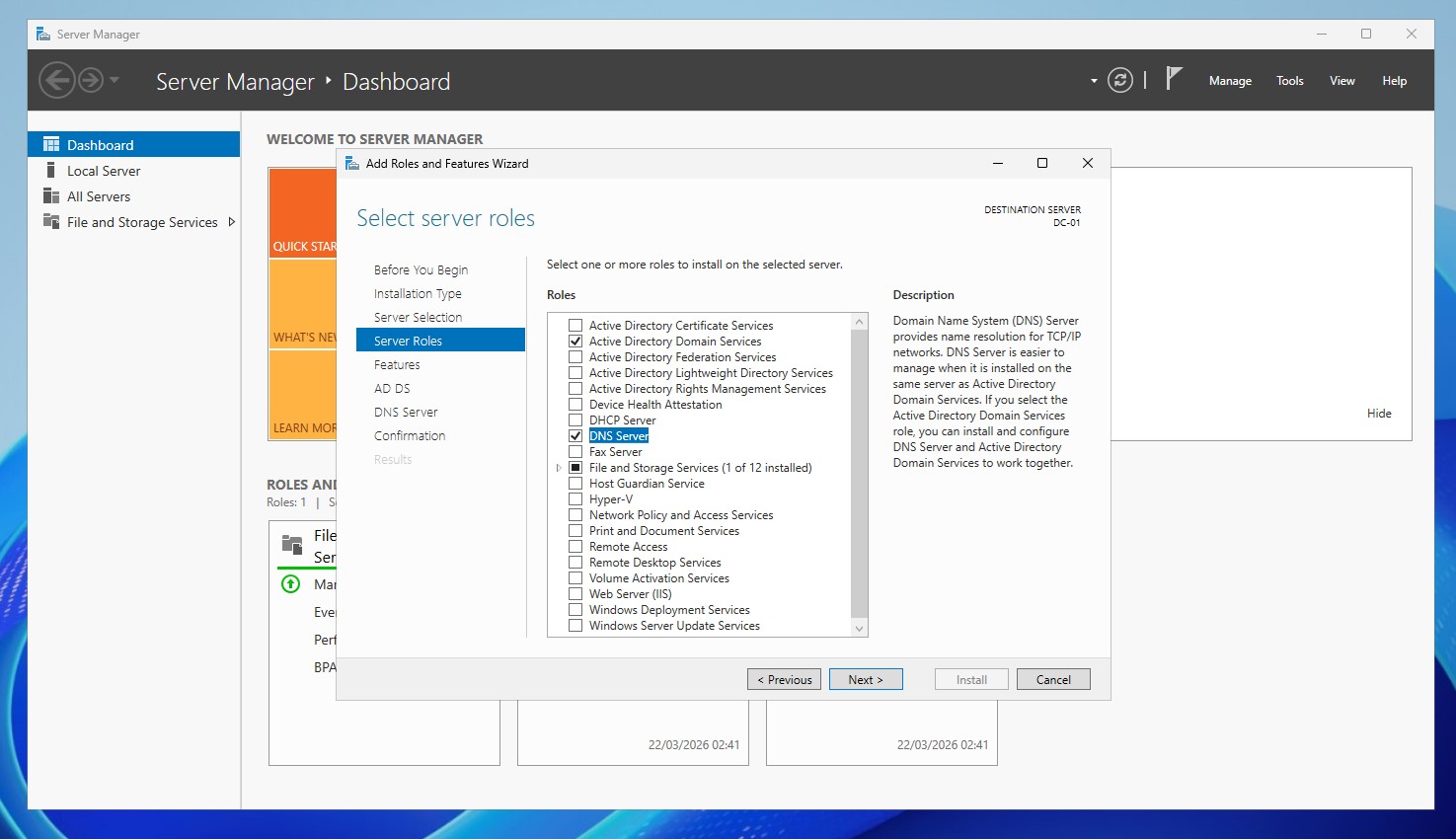
Task: Click the Next button in wizard
Action: pos(866,680)
